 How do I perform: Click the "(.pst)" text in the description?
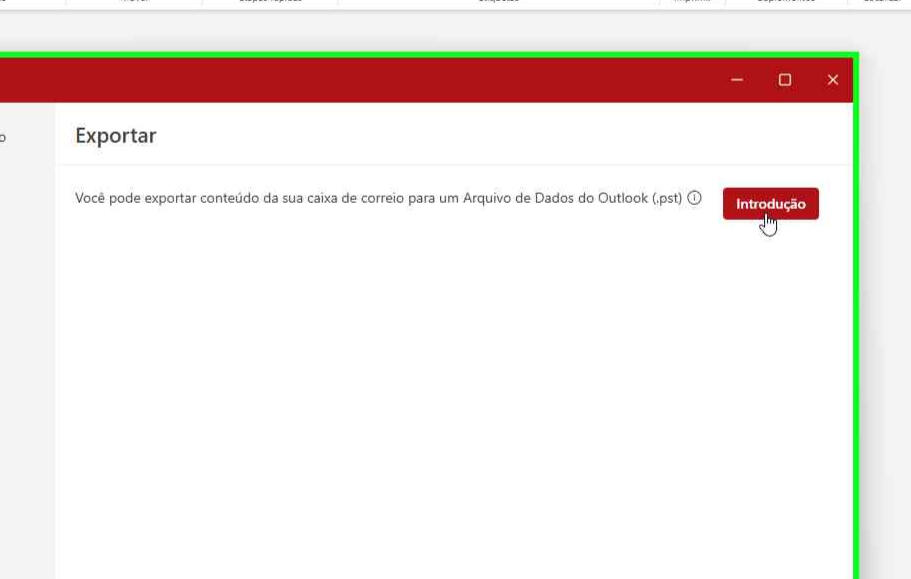click(667, 198)
